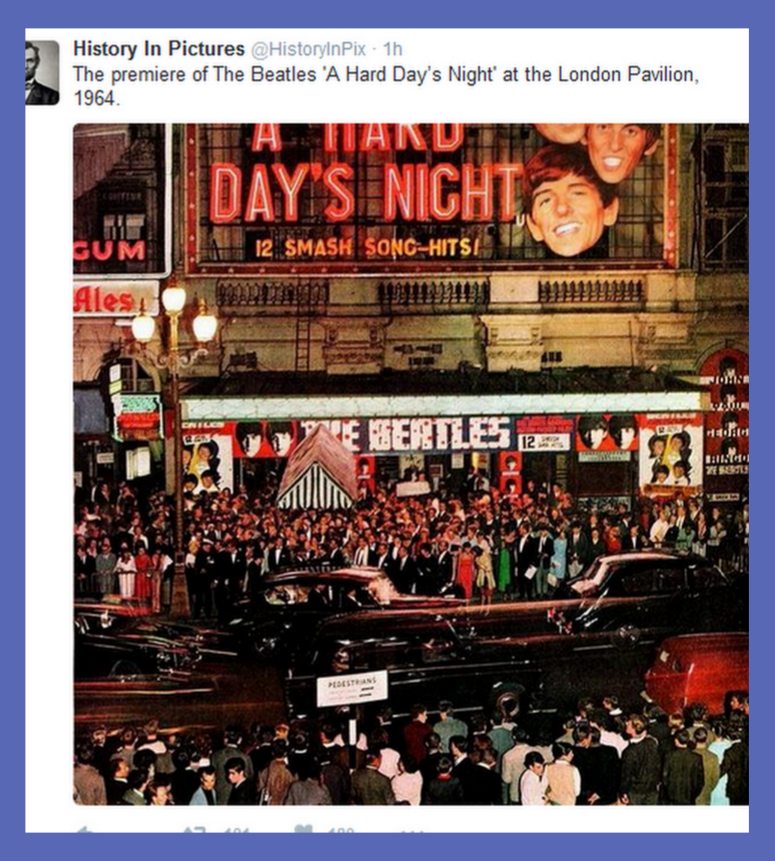This screenshot has width=775, height=861.
Task: Open the History In Pictures display name
Action: (x=159, y=48)
